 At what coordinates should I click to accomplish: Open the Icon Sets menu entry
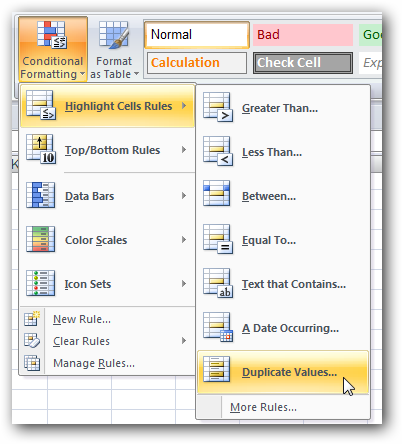pos(107,284)
